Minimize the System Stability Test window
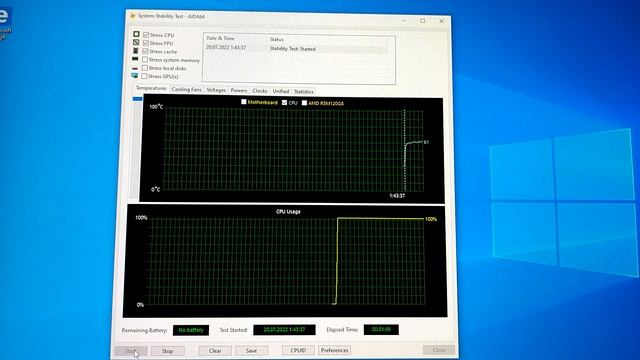The image size is (640, 360). pos(404,20)
